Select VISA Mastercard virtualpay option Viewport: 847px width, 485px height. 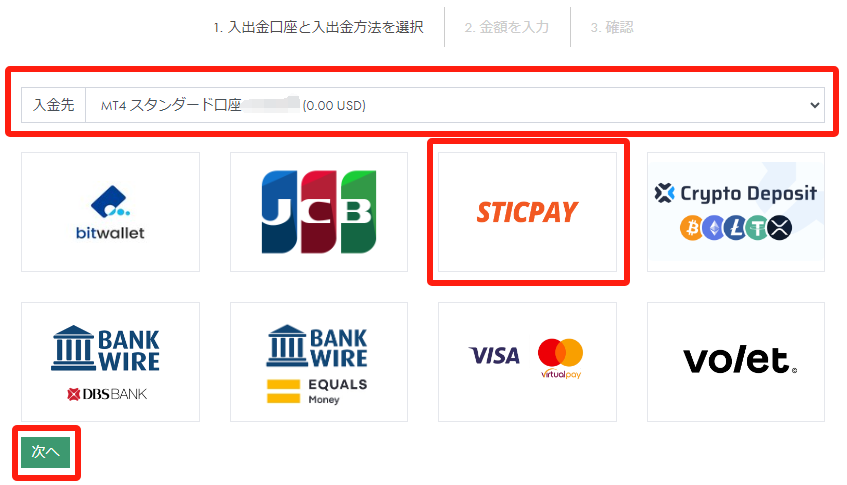coord(527,362)
